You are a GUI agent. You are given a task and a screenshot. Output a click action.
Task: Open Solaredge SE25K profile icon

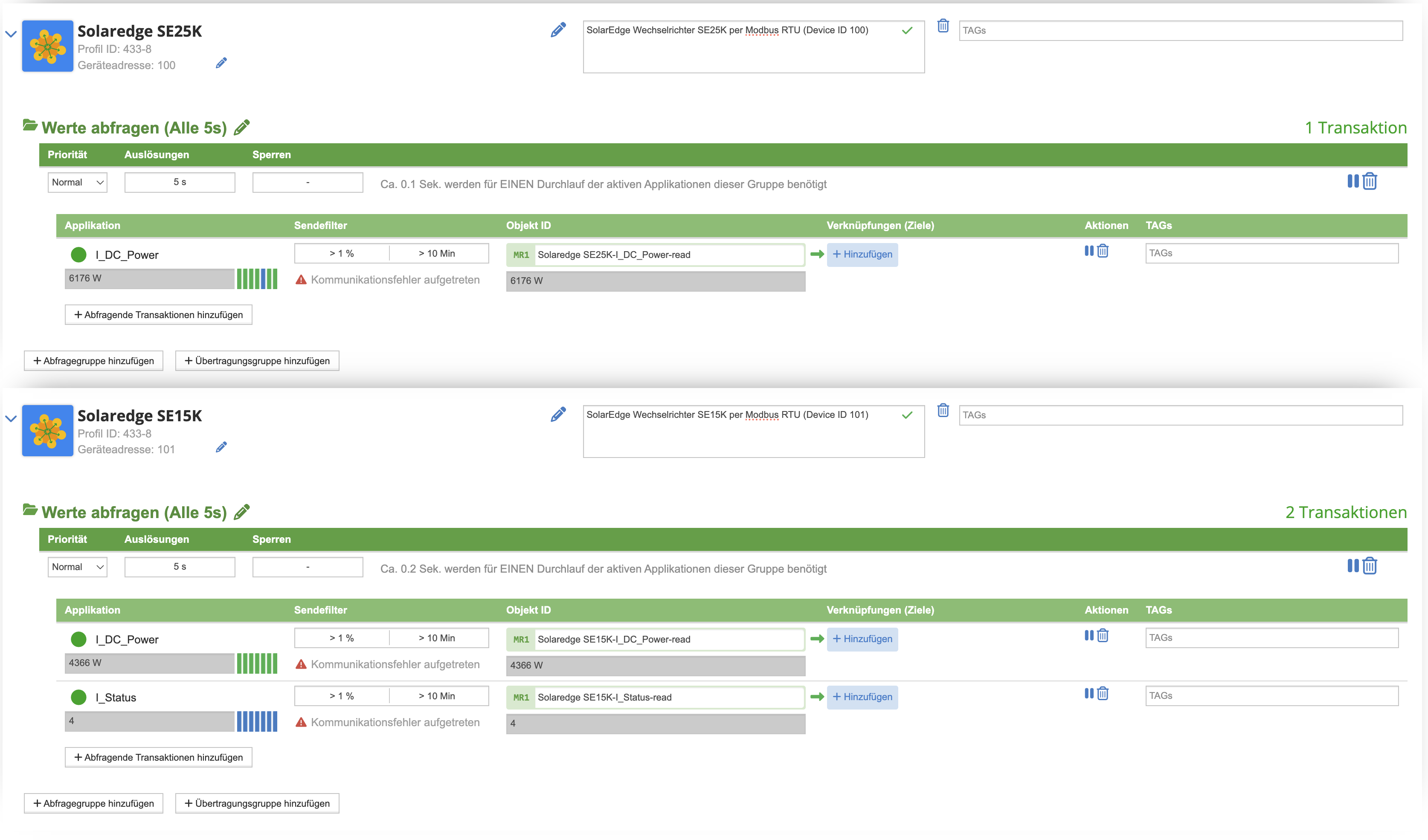[x=48, y=46]
